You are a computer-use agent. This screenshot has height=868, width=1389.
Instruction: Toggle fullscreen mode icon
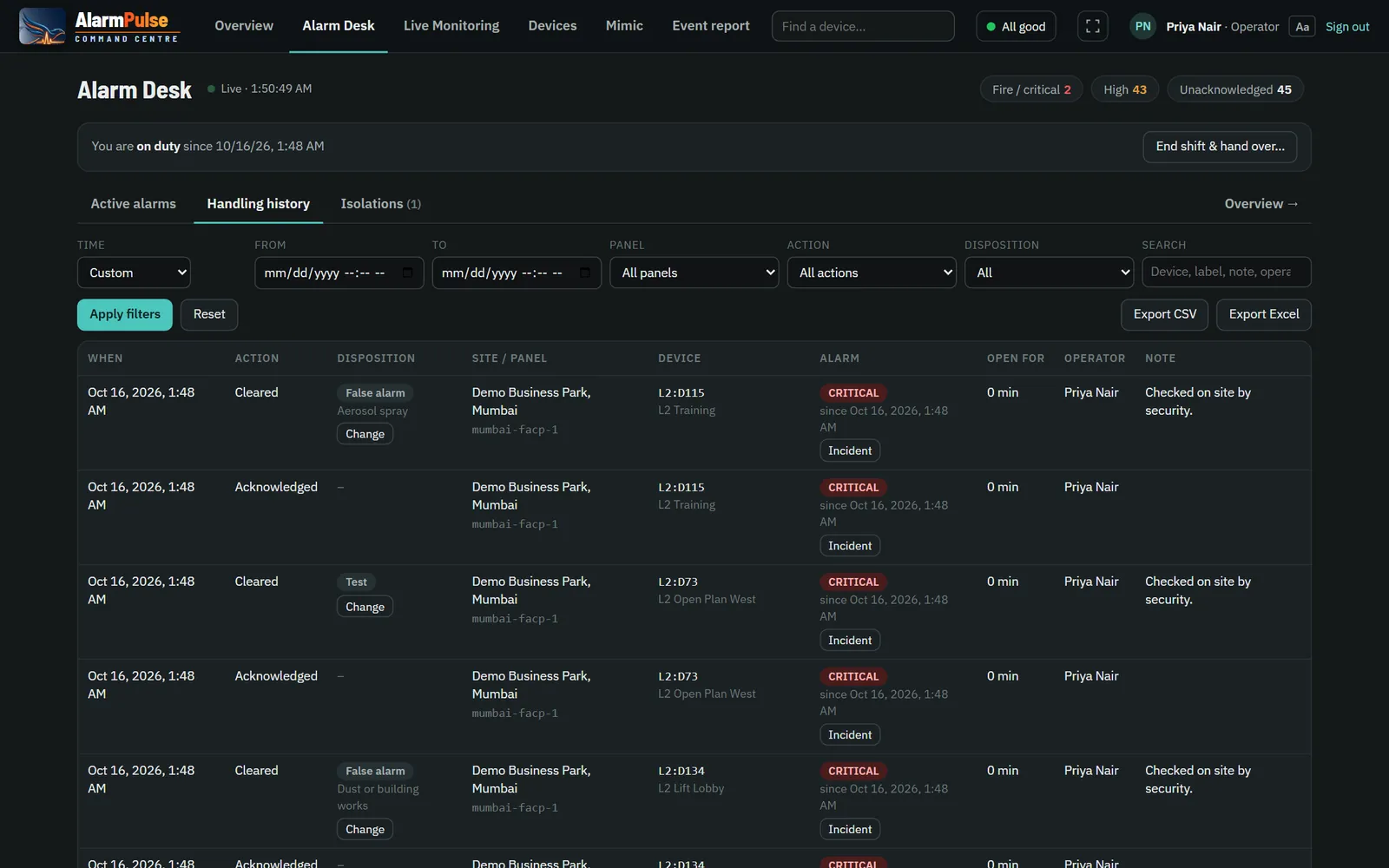tap(1093, 26)
